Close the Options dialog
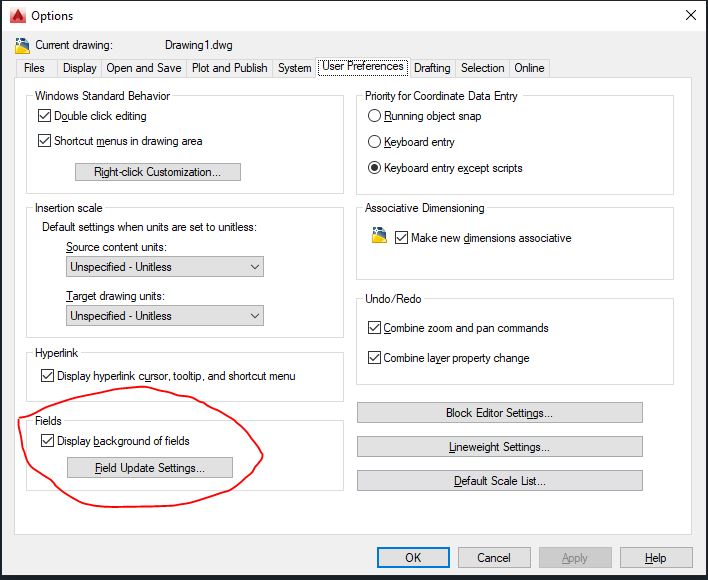Image resolution: width=708 pixels, height=580 pixels. coord(690,15)
